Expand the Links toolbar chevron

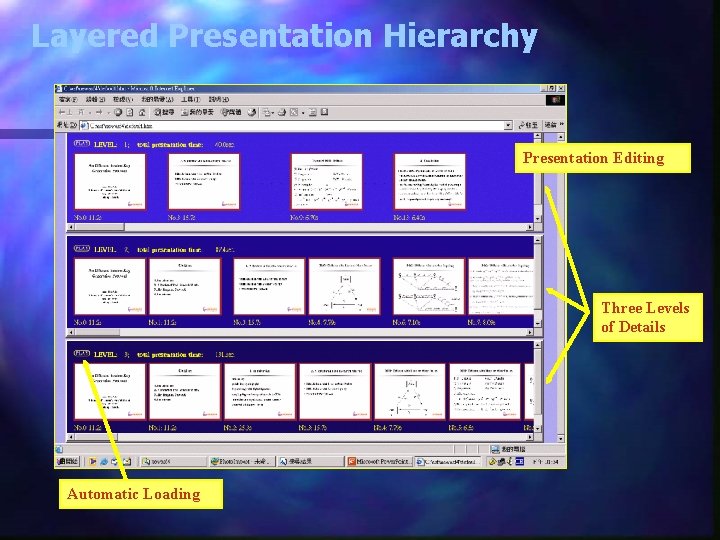point(562,124)
